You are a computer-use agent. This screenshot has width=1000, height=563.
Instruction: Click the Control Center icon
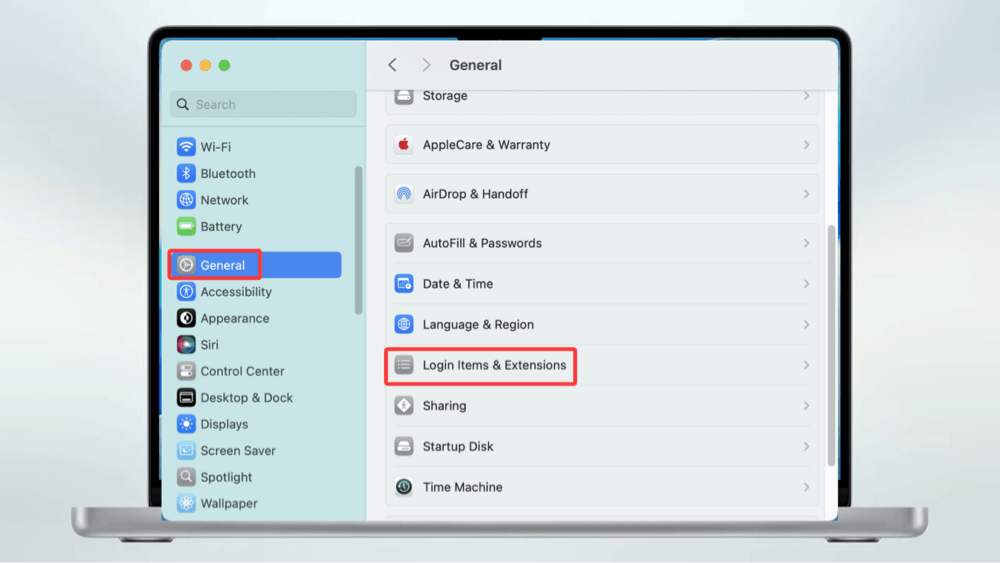[186, 371]
